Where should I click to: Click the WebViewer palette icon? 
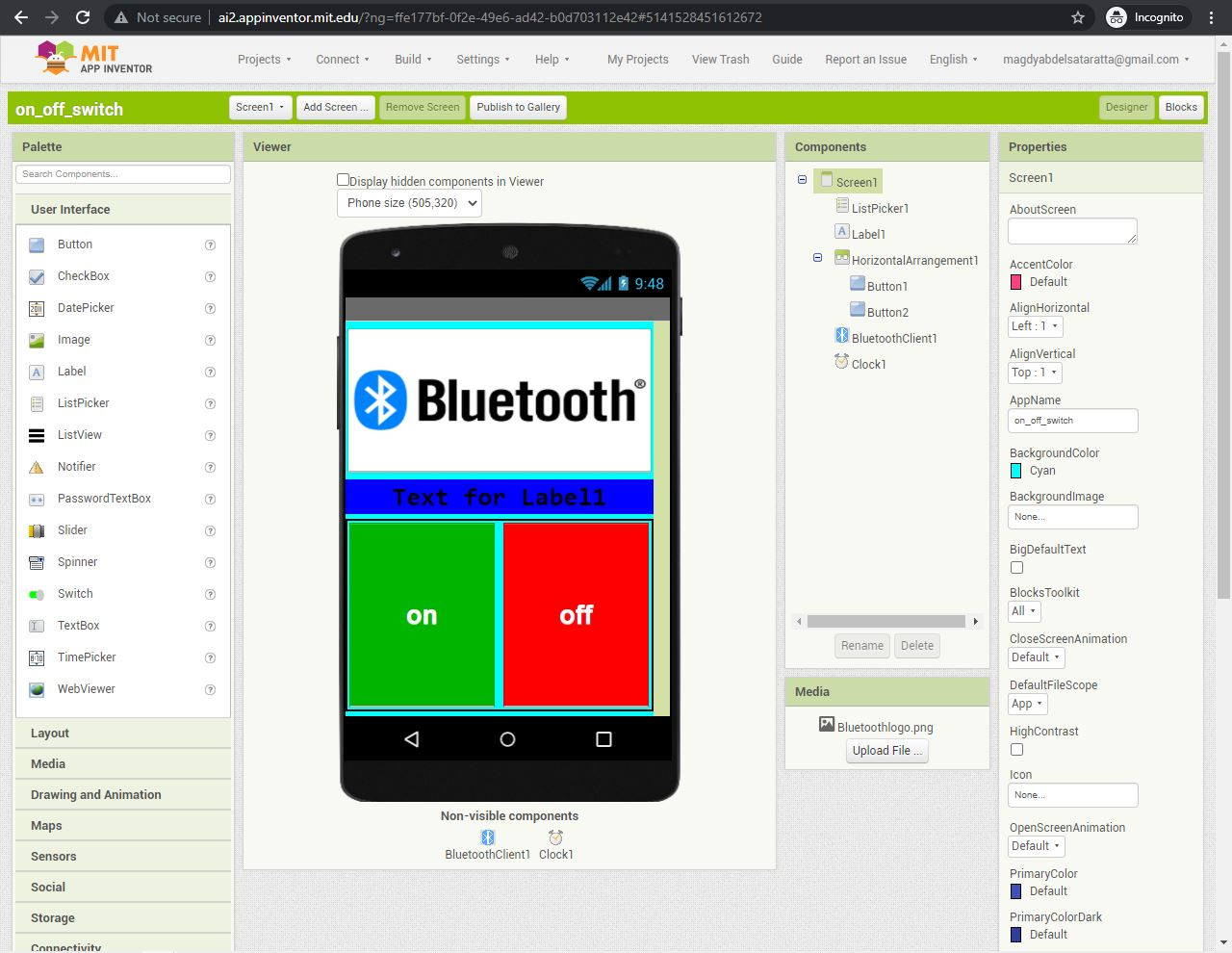coord(37,689)
